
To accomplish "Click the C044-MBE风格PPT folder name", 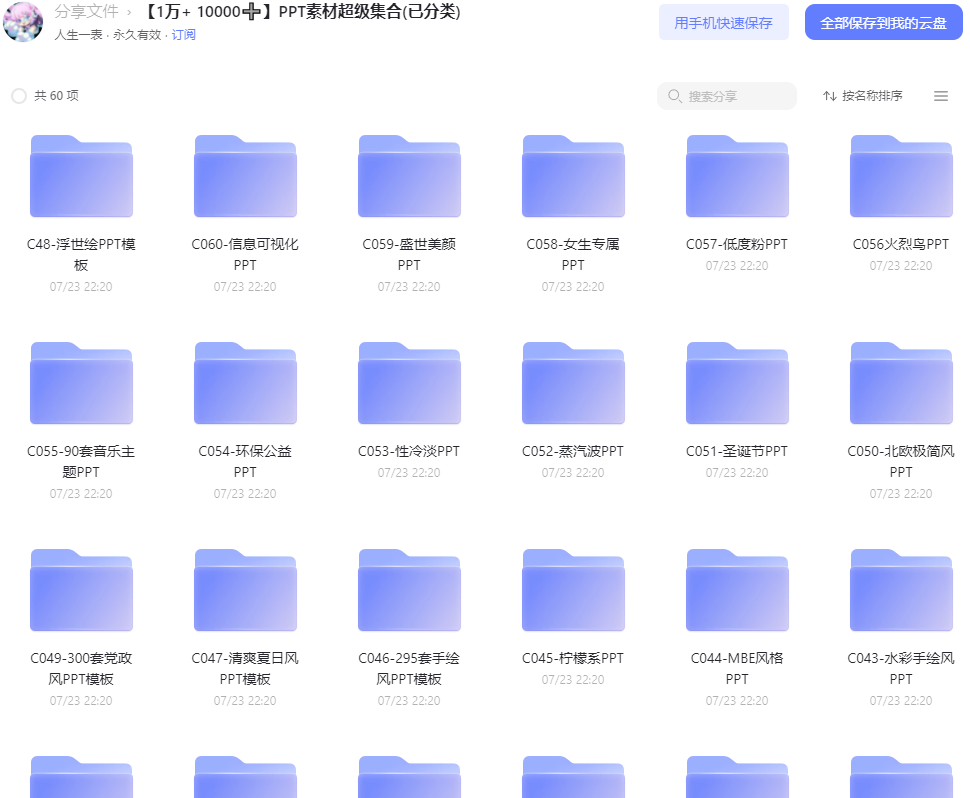I will (x=737, y=669).
